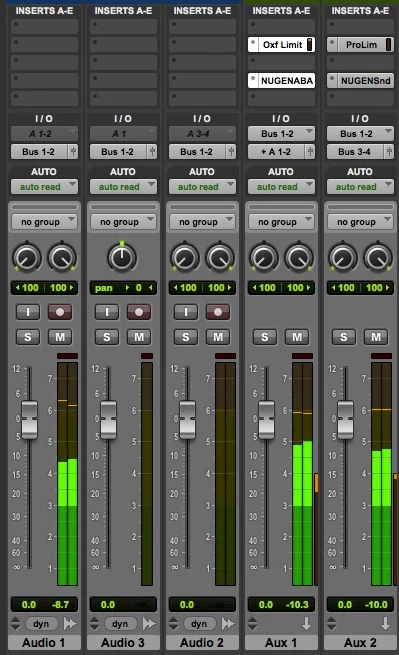Viewport: 399px width, 655px height.
Task: Click Audio 1 right pan knob
Action: click(62, 258)
